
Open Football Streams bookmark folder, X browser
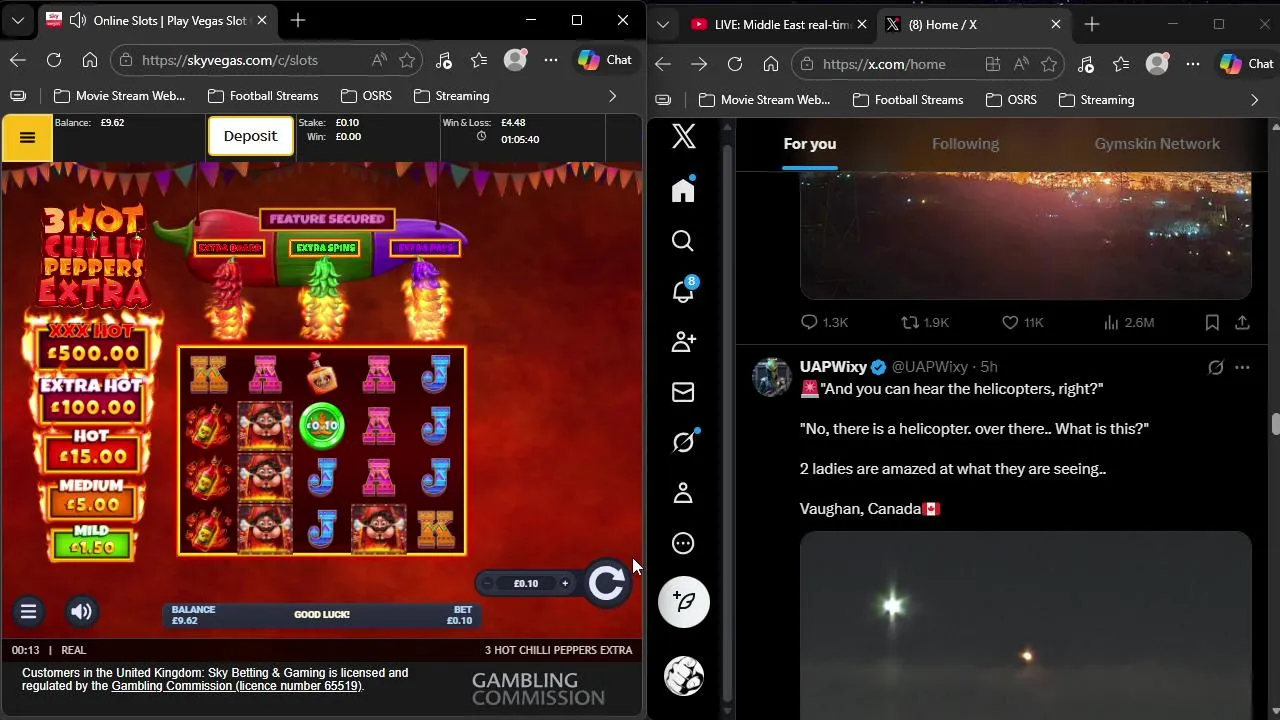[x=908, y=100]
